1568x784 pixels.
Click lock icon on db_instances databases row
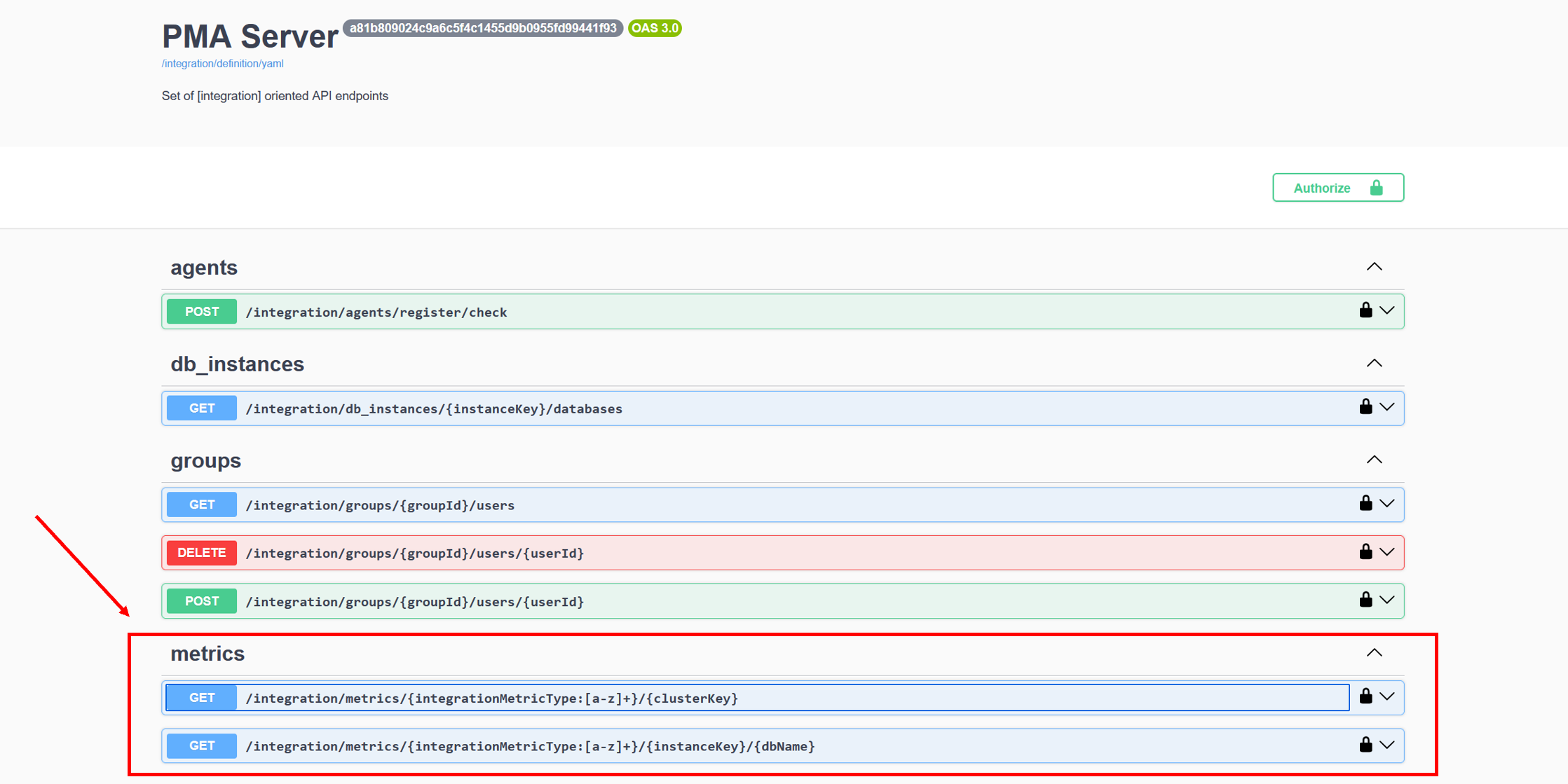tap(1365, 407)
